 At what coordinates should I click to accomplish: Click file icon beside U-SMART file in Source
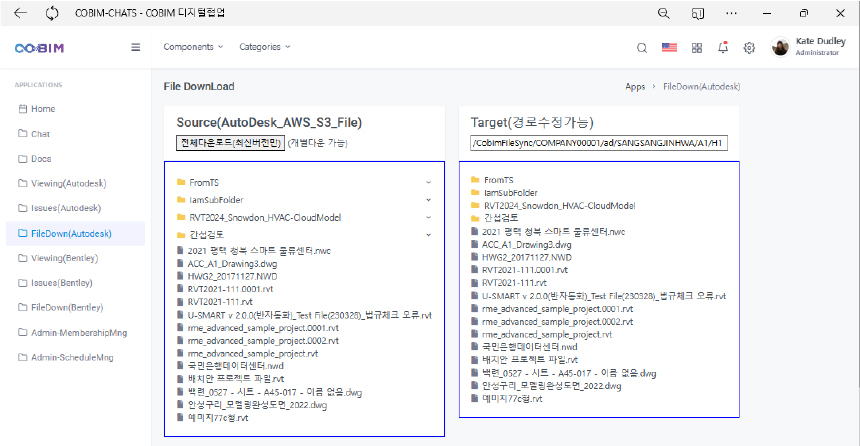(180, 315)
